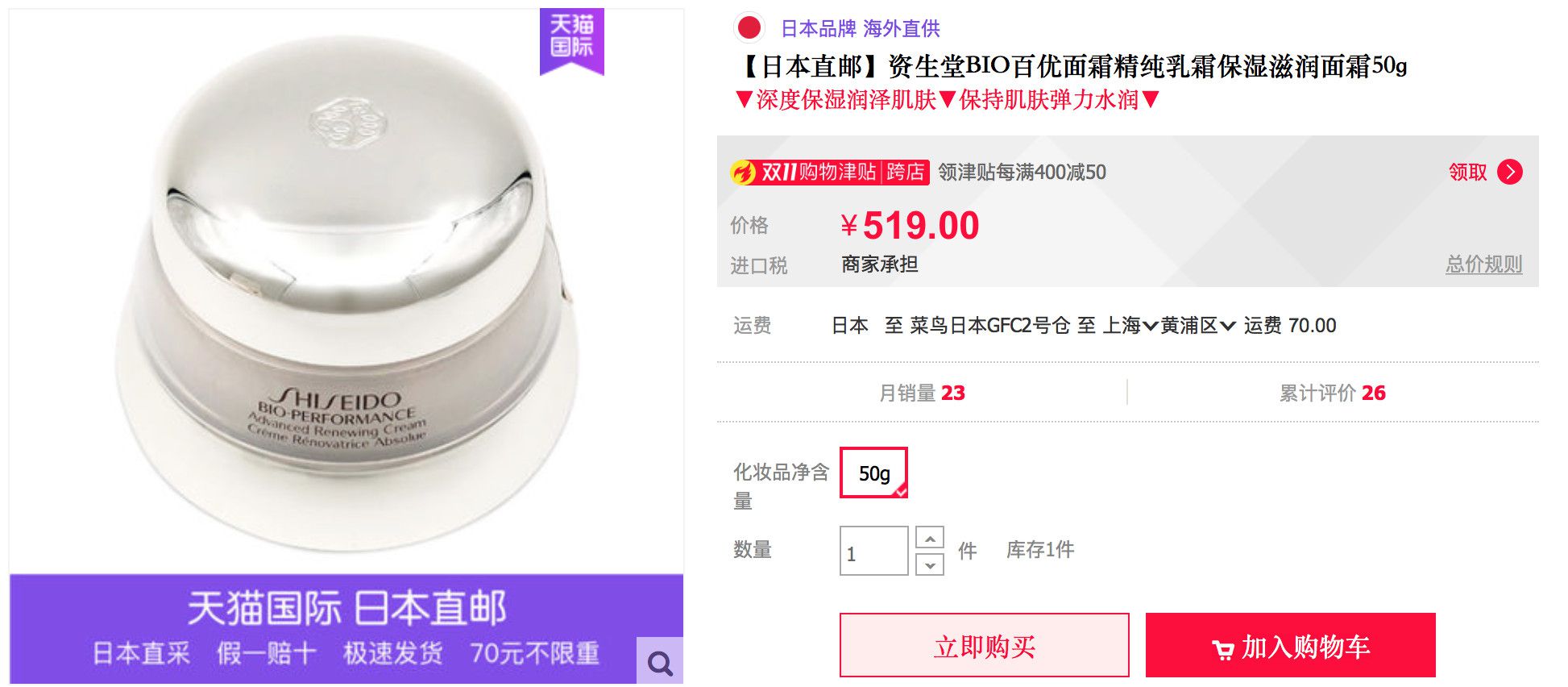The width and height of the screenshot is (1568, 687).
Task: Open the 总价规则 price rules link
Action: click(1483, 264)
